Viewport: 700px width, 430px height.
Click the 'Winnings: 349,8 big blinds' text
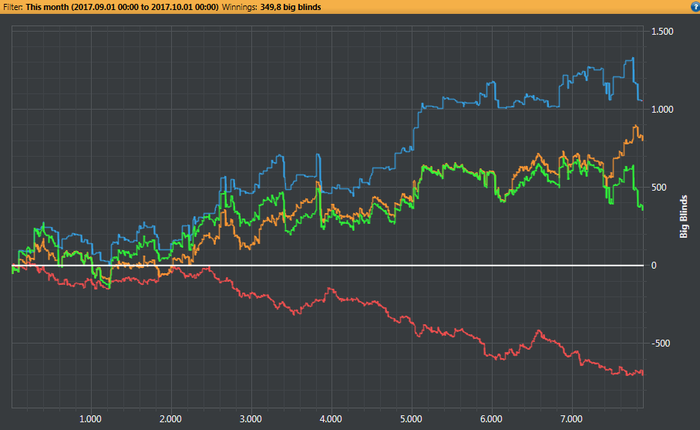coord(271,7)
